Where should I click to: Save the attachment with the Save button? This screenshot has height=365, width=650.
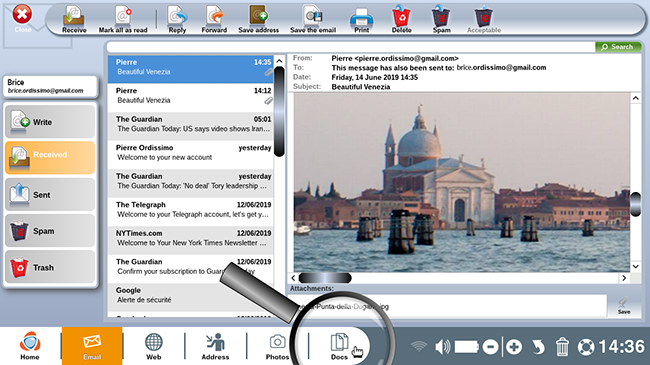coord(624,306)
